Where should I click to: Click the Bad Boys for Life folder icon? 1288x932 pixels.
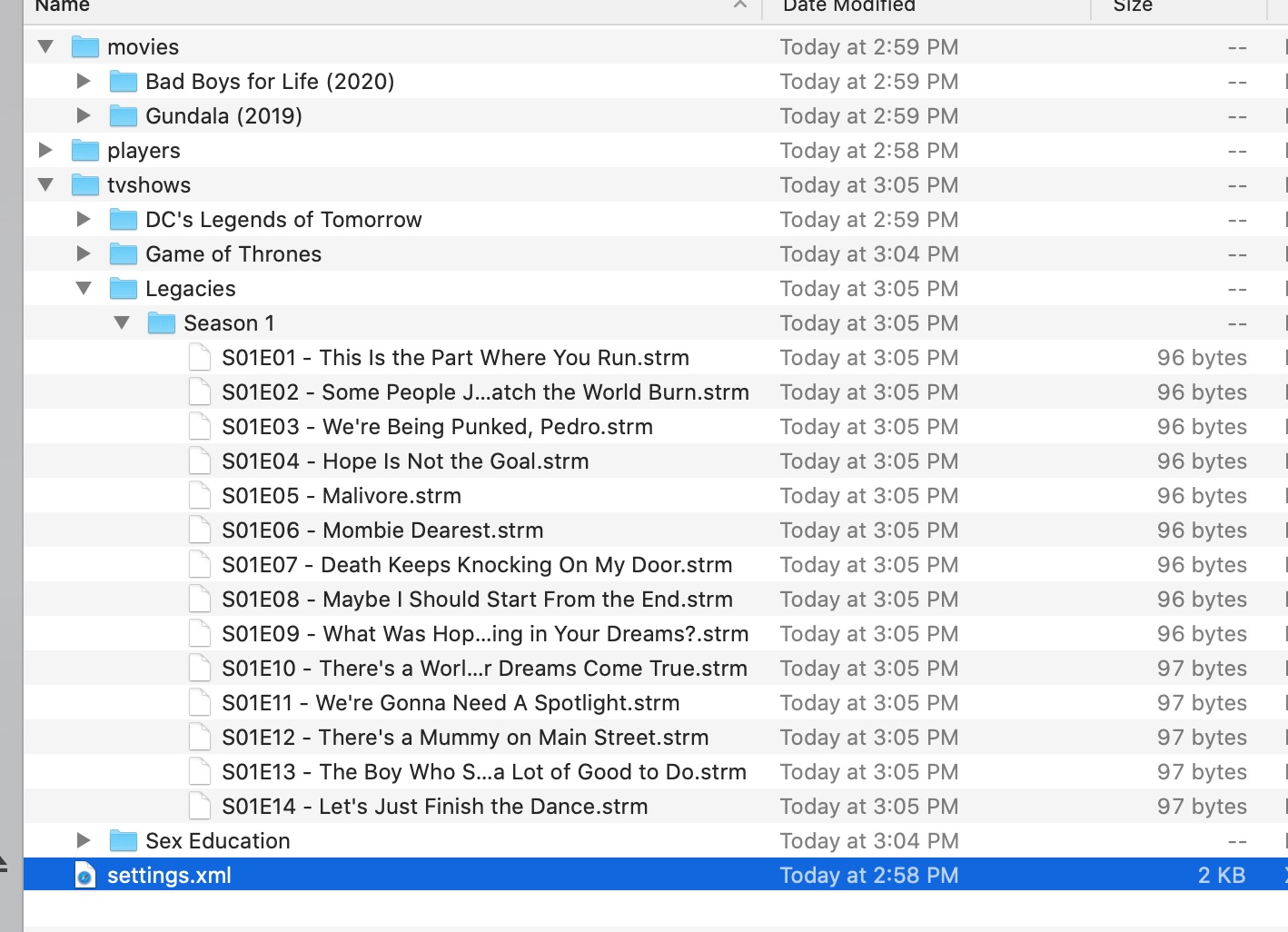(124, 81)
